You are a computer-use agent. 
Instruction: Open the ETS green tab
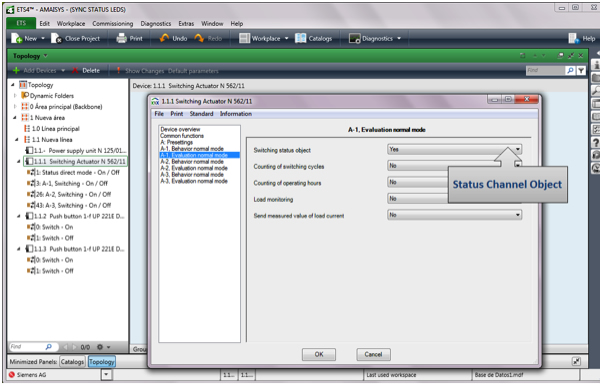coord(21,23)
